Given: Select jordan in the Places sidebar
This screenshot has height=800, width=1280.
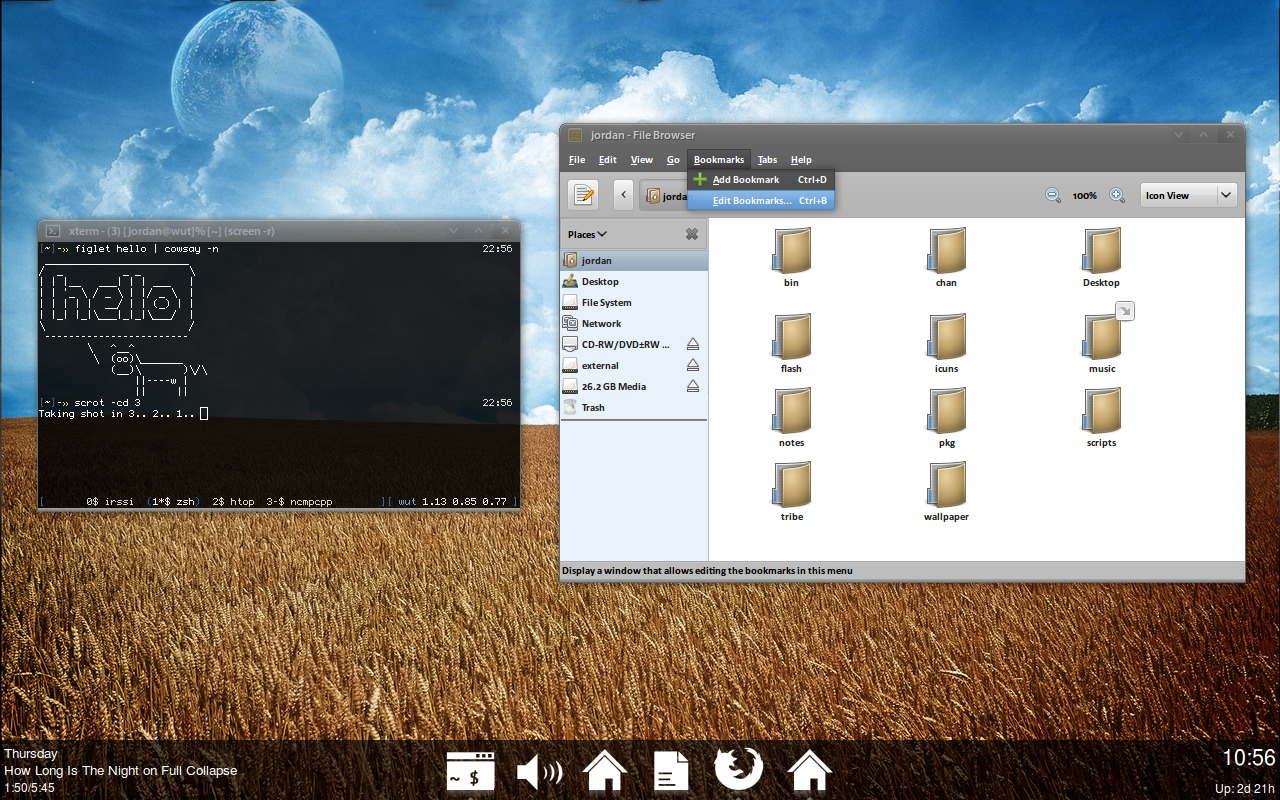Looking at the screenshot, I should pyautogui.click(x=634, y=261).
